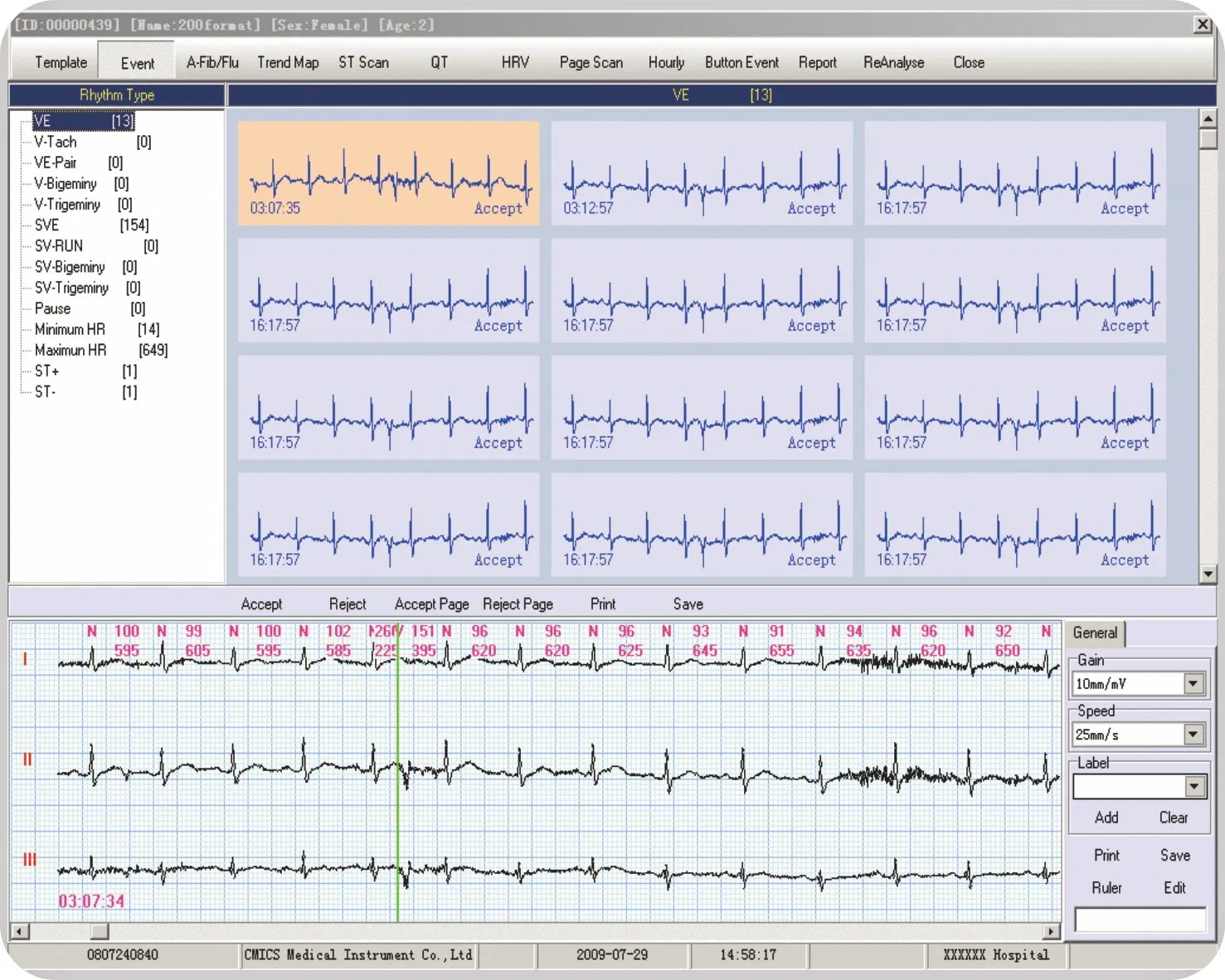
Task: Click Save in the General panel
Action: [1175, 855]
